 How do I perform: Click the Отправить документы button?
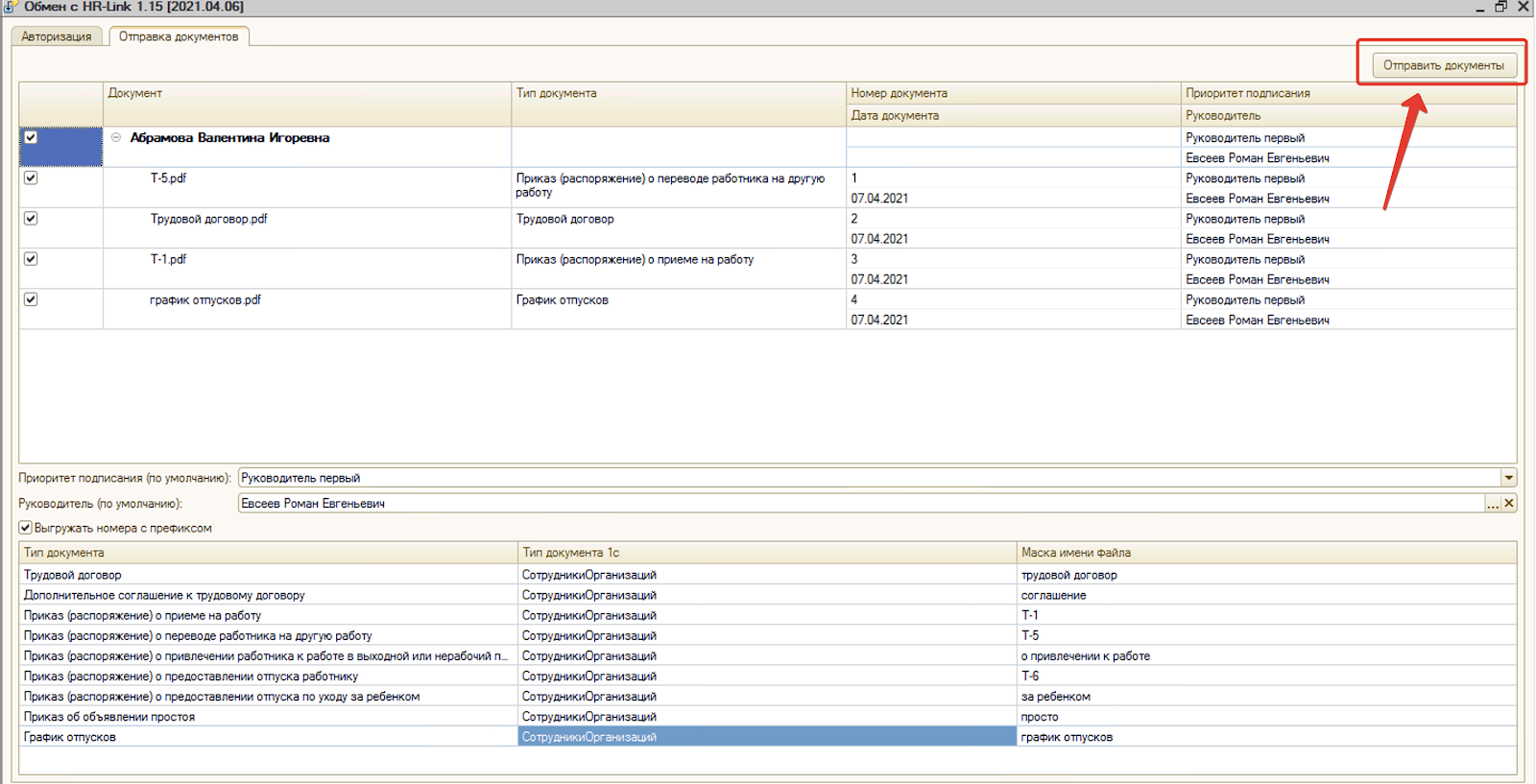[x=1444, y=65]
